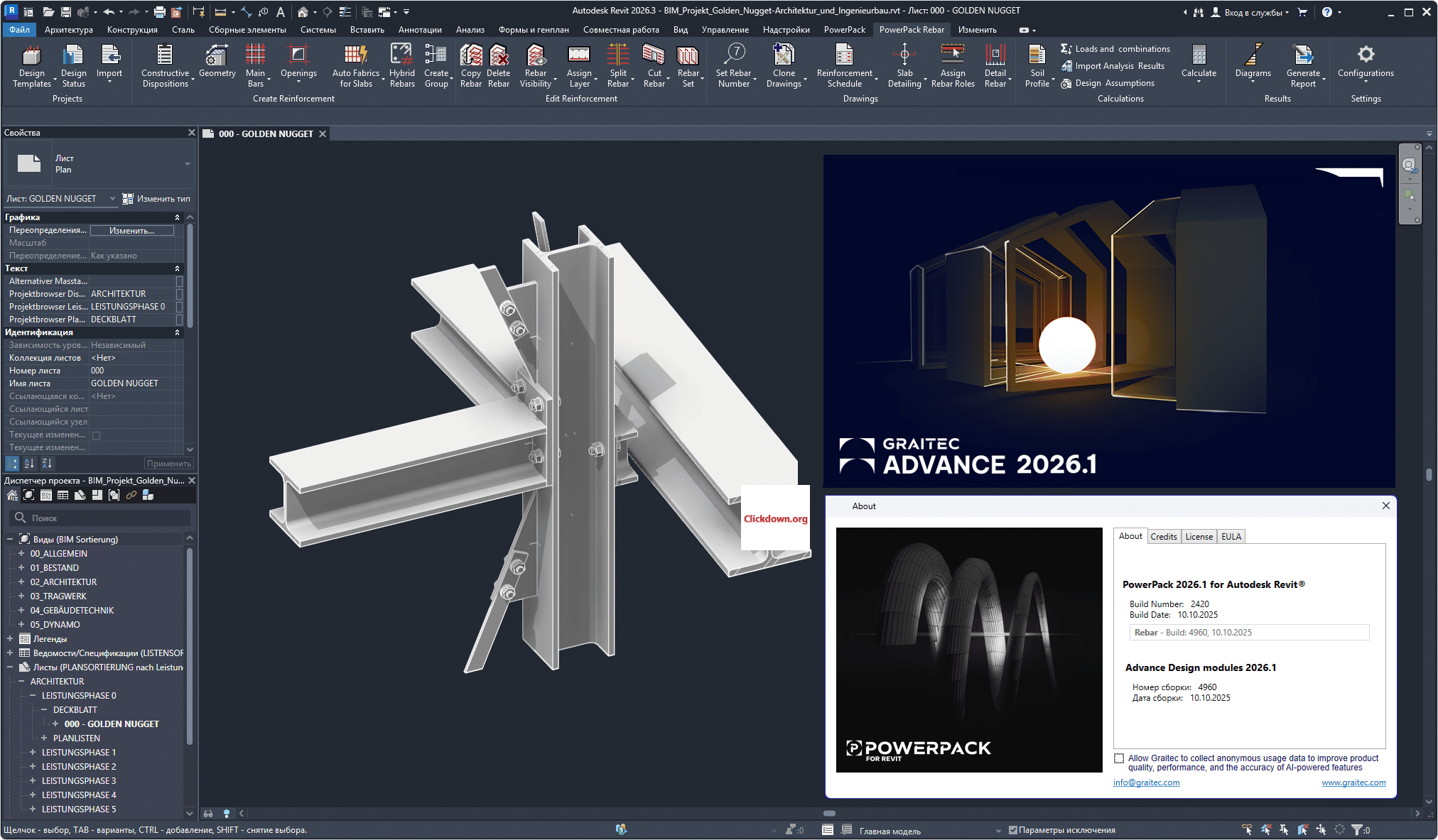1438x840 pixels.
Task: Expand the 01_BESTAND tree node
Action: (21, 567)
